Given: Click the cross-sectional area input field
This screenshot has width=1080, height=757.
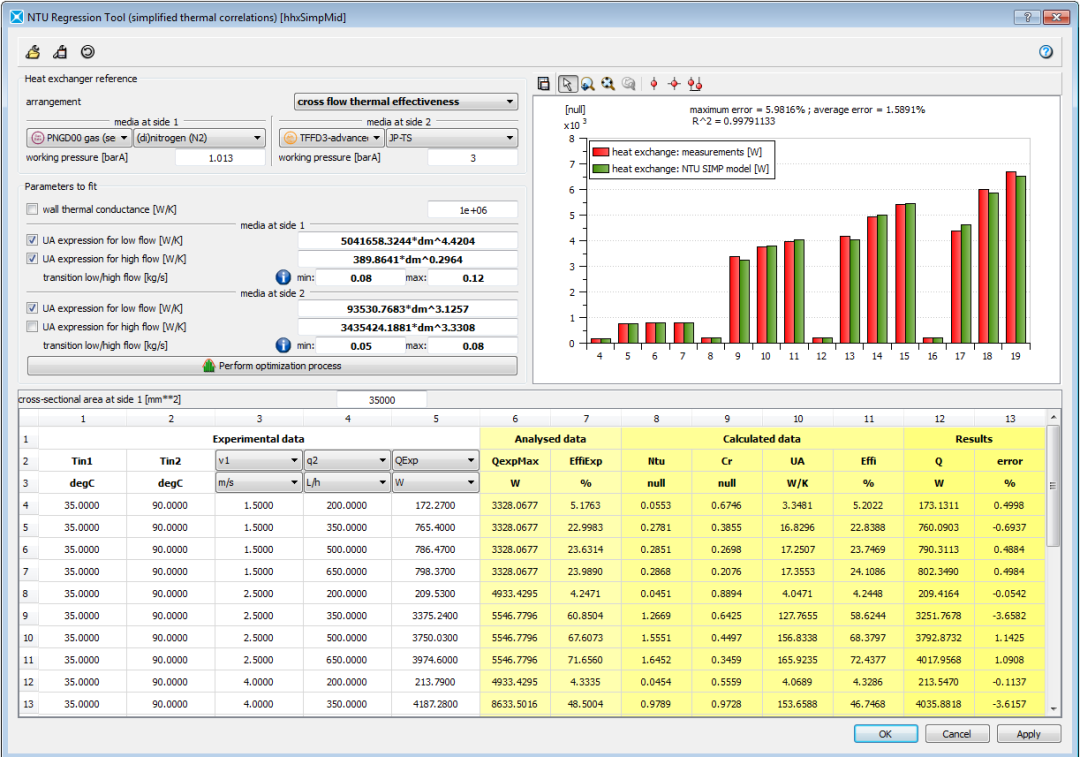Looking at the screenshot, I should coord(381,399).
